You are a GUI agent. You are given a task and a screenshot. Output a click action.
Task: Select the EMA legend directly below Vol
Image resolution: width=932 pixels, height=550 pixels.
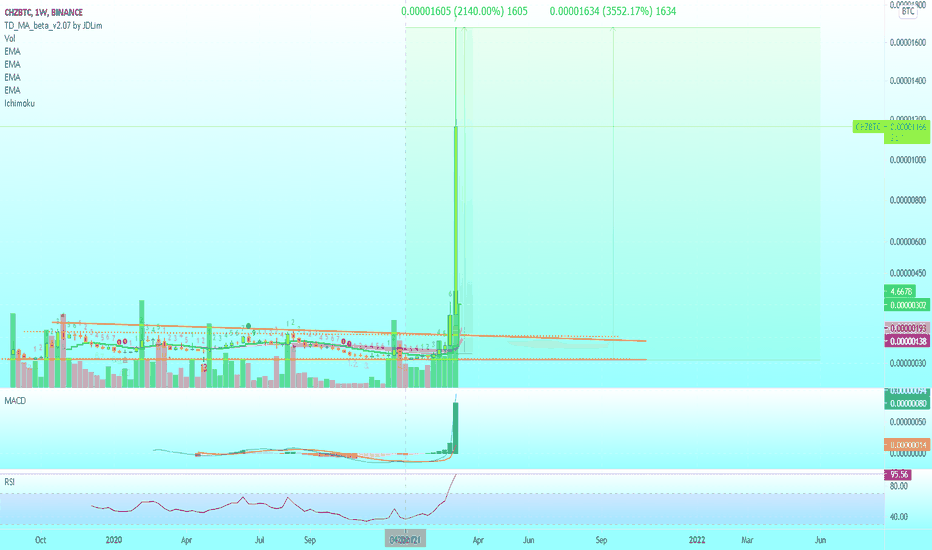pos(12,52)
